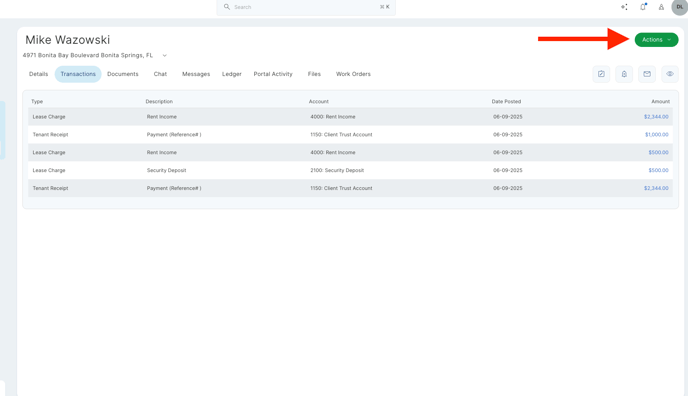Open the DL user avatar menu
Viewport: 688px width, 396px height.
coord(680,7)
